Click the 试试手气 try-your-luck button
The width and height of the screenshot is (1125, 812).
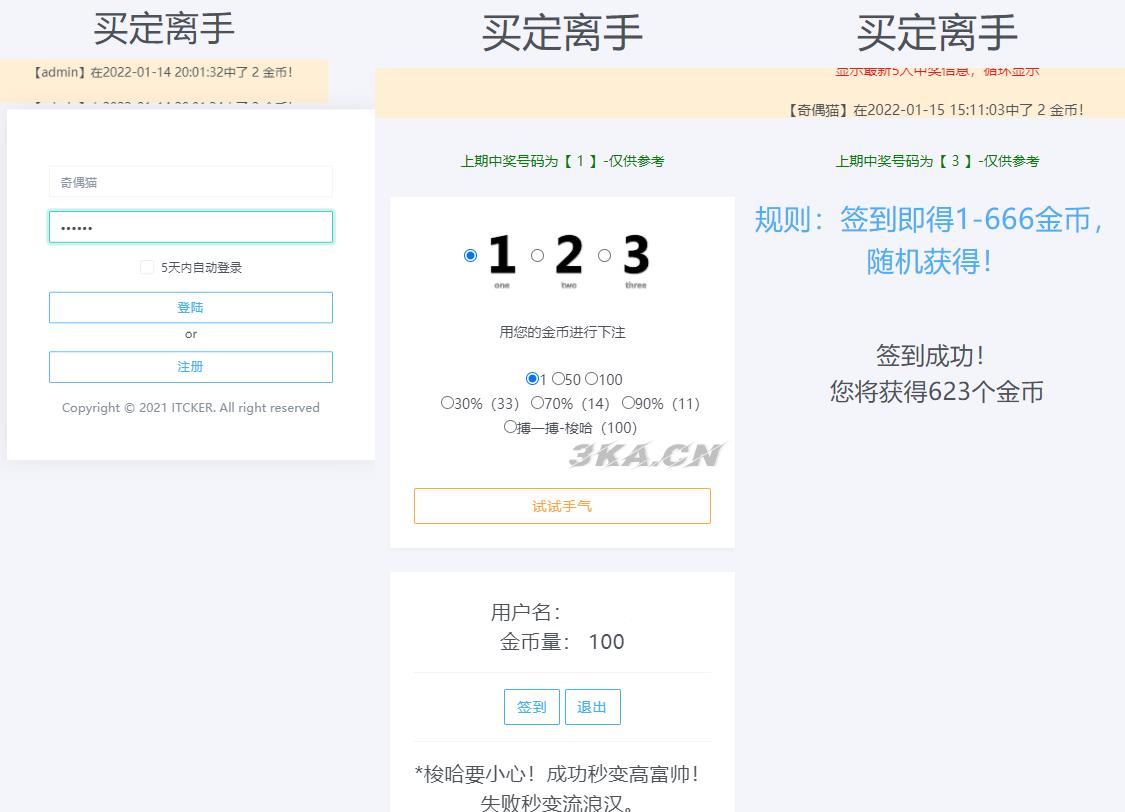pyautogui.click(x=562, y=505)
